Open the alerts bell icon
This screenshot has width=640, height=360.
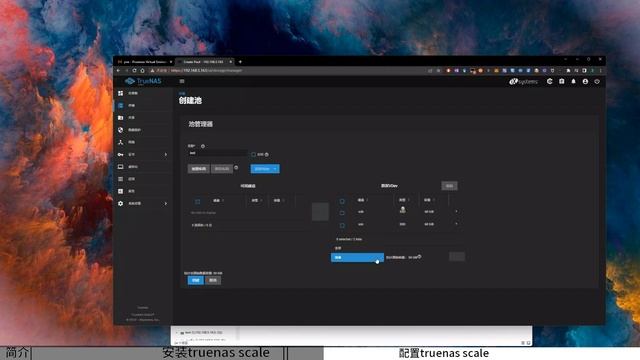click(x=573, y=82)
